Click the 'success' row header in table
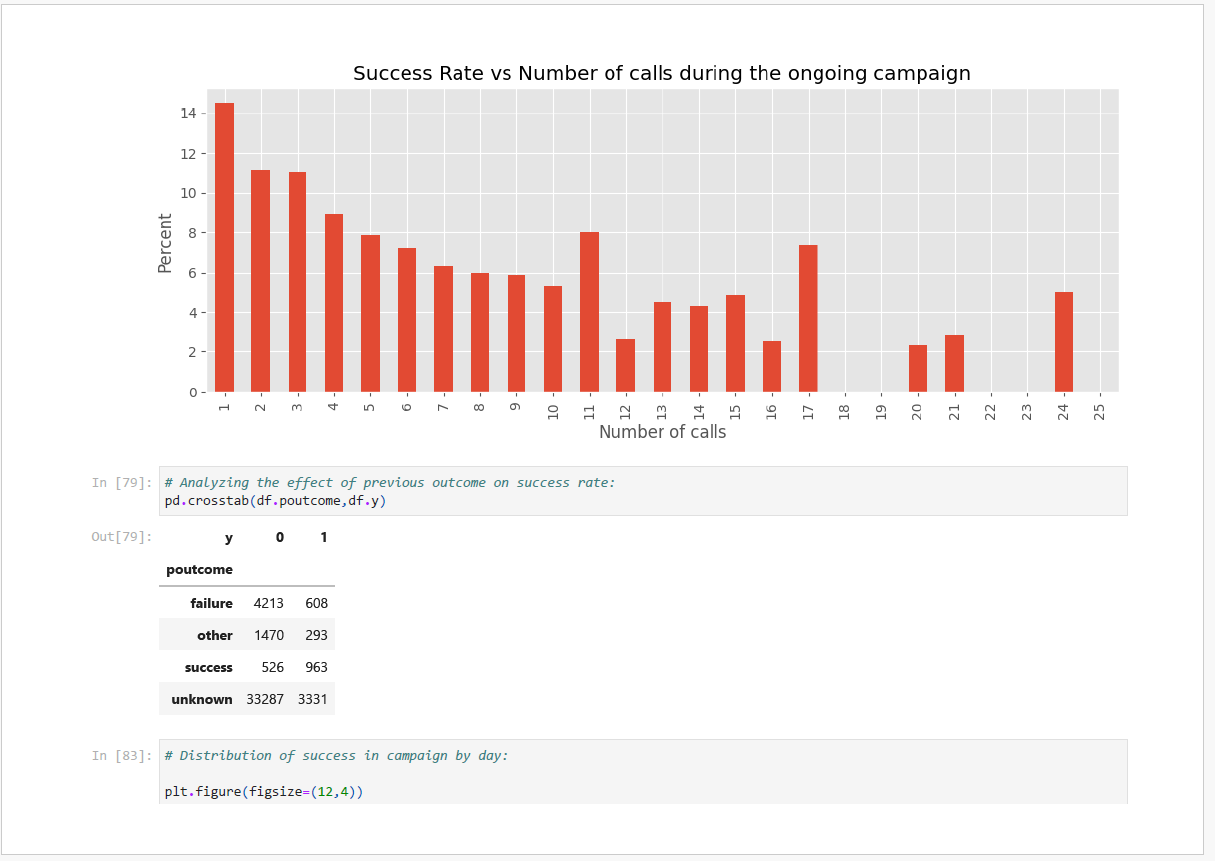The width and height of the screenshot is (1217, 864). pyautogui.click(x=208, y=668)
